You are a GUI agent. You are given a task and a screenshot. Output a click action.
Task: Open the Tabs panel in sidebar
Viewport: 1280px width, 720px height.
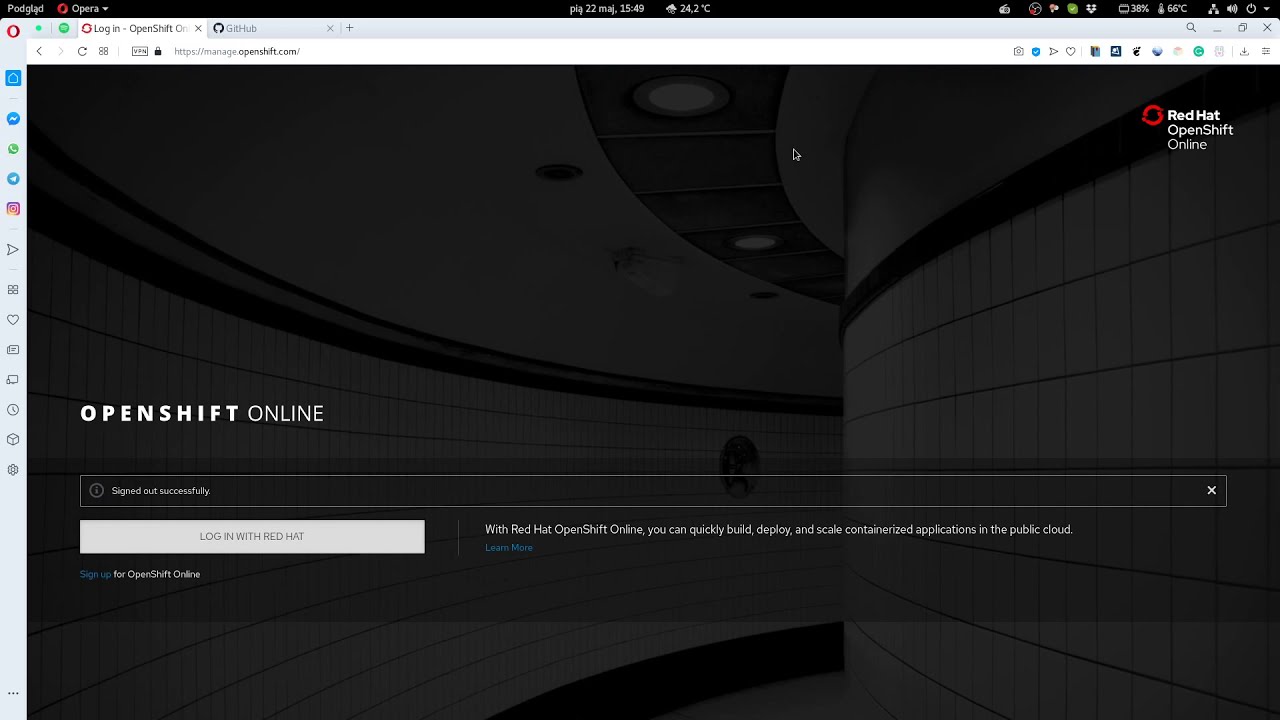click(13, 380)
